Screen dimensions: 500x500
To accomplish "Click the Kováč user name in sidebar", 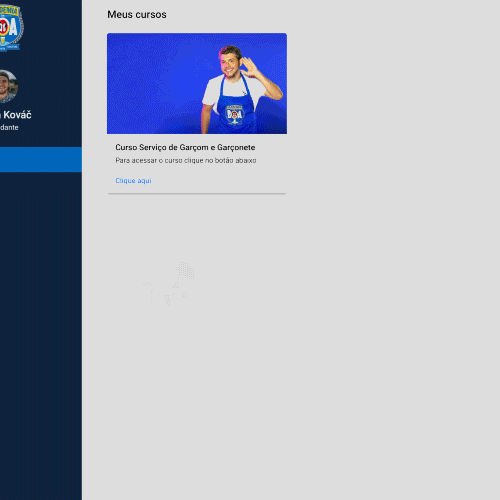I will (x=17, y=115).
